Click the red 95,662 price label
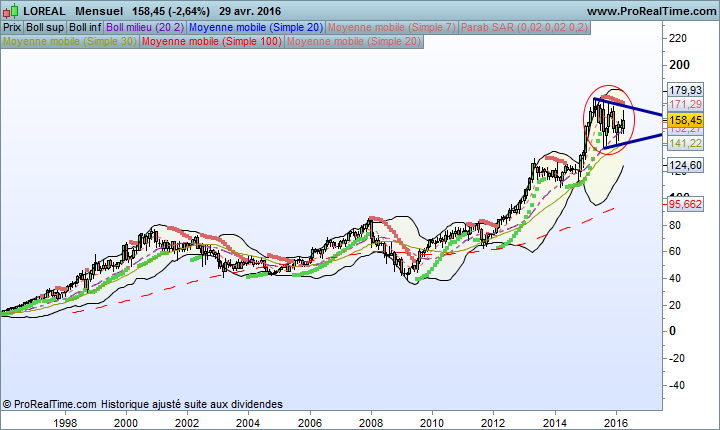The height and width of the screenshot is (430, 720). (685, 204)
